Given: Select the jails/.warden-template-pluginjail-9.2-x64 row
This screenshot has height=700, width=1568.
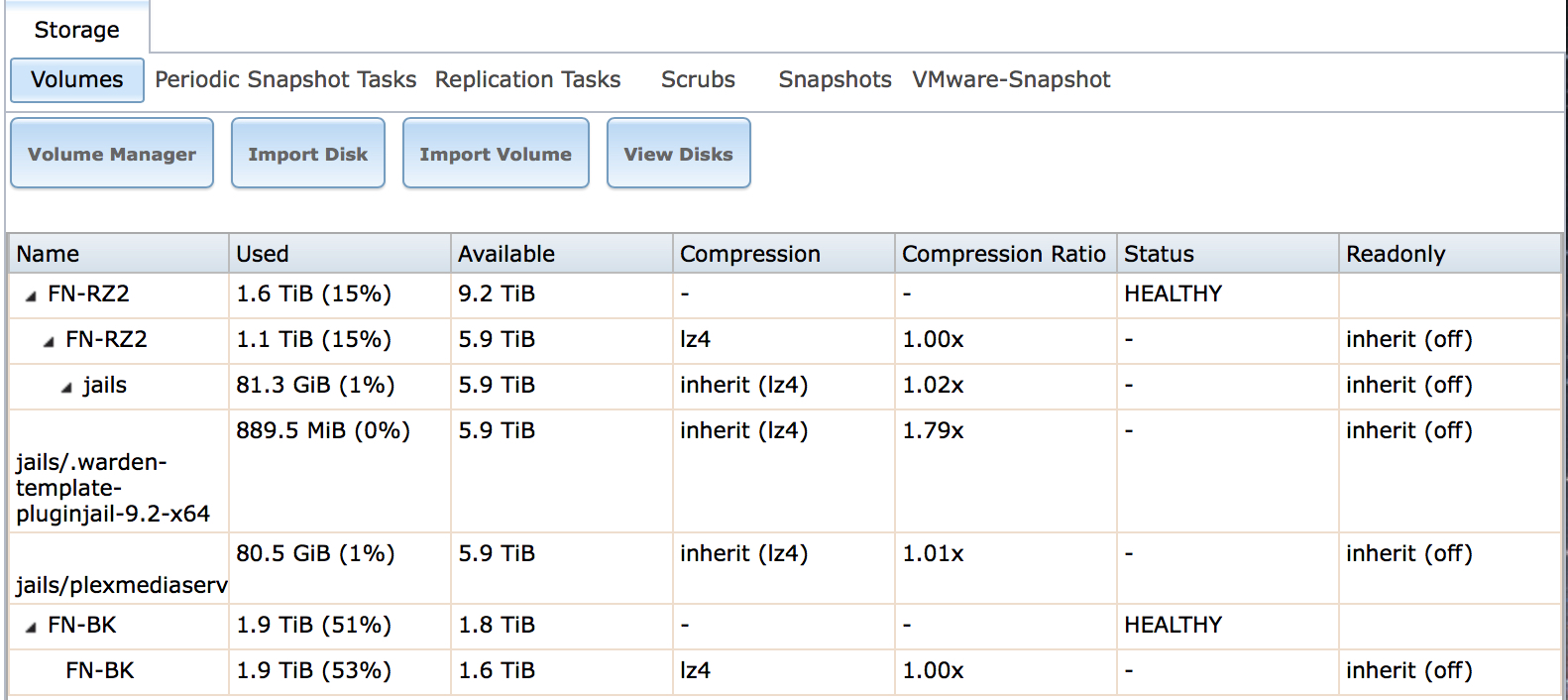Looking at the screenshot, I should pos(785,472).
